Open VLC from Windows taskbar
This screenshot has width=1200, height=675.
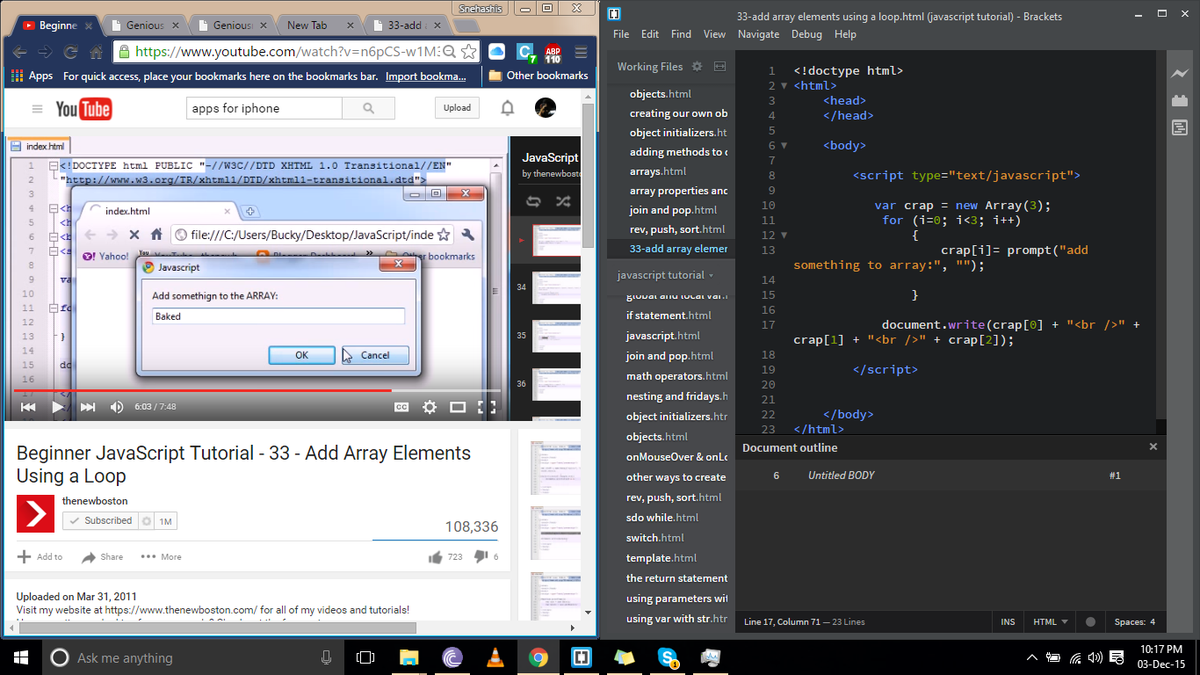click(495, 658)
